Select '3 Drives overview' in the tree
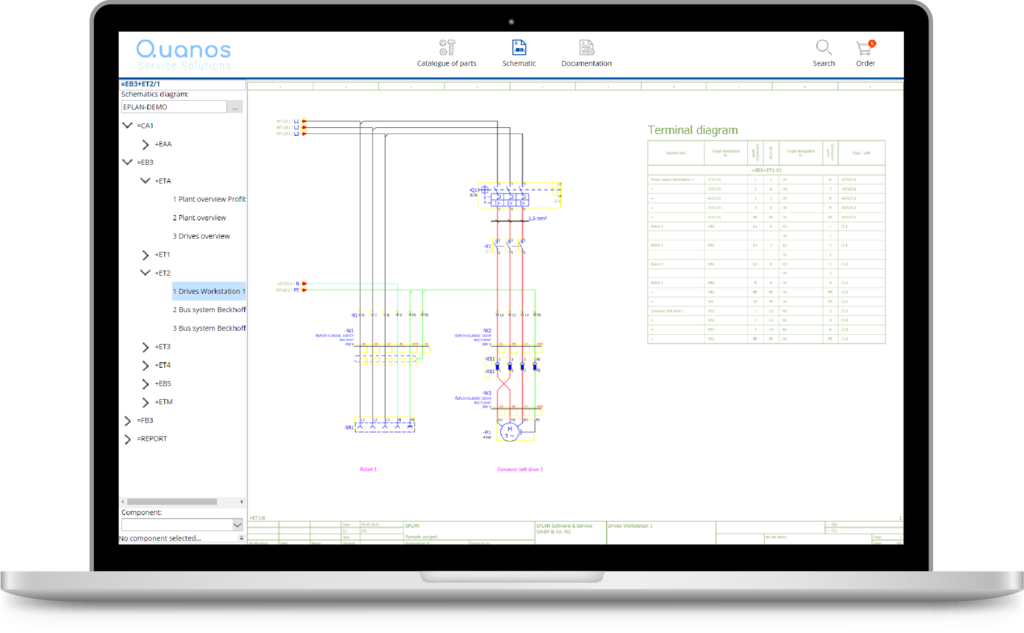The image size is (1024, 633). pyautogui.click(x=201, y=235)
